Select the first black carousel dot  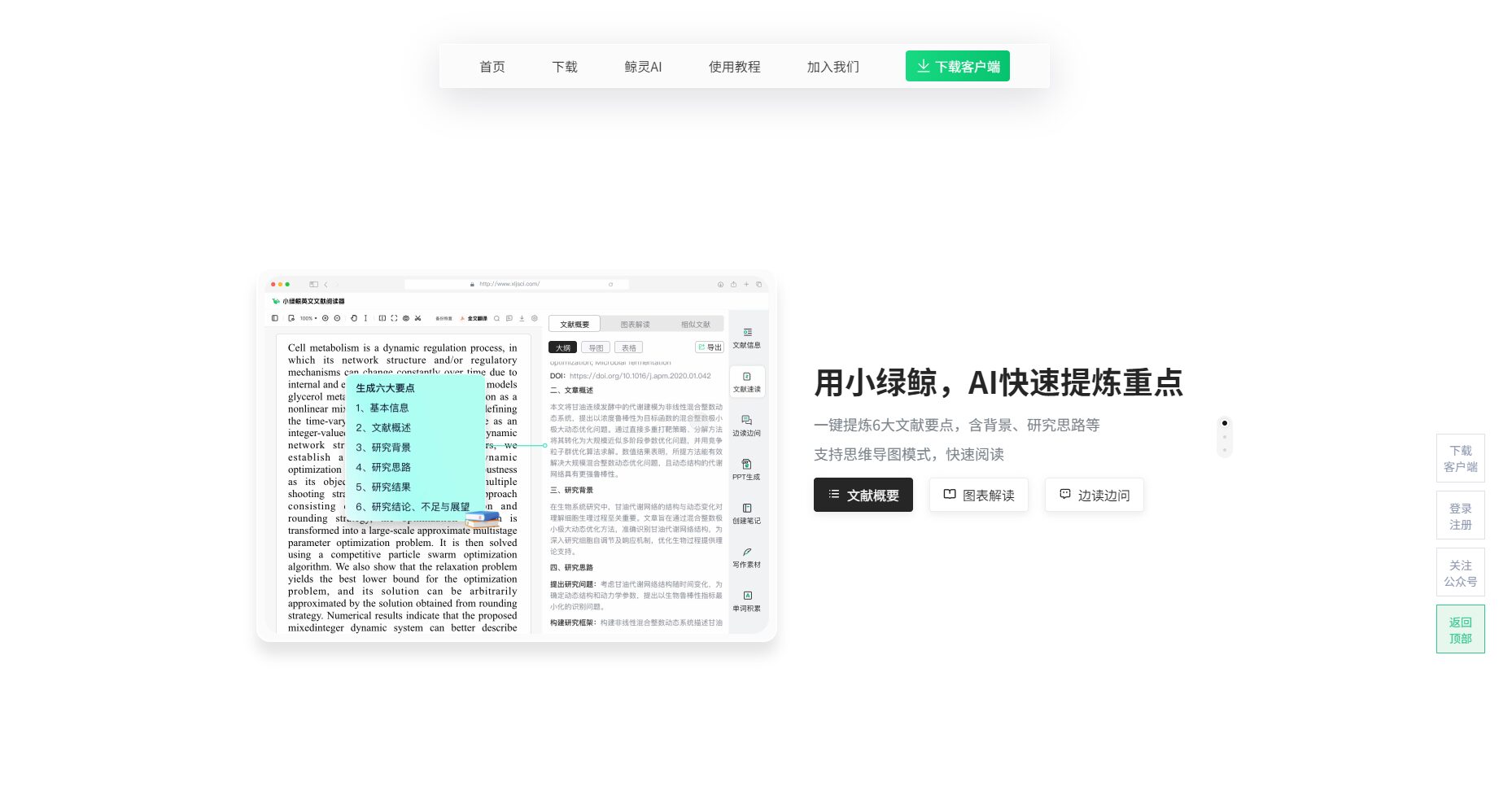click(x=1224, y=423)
